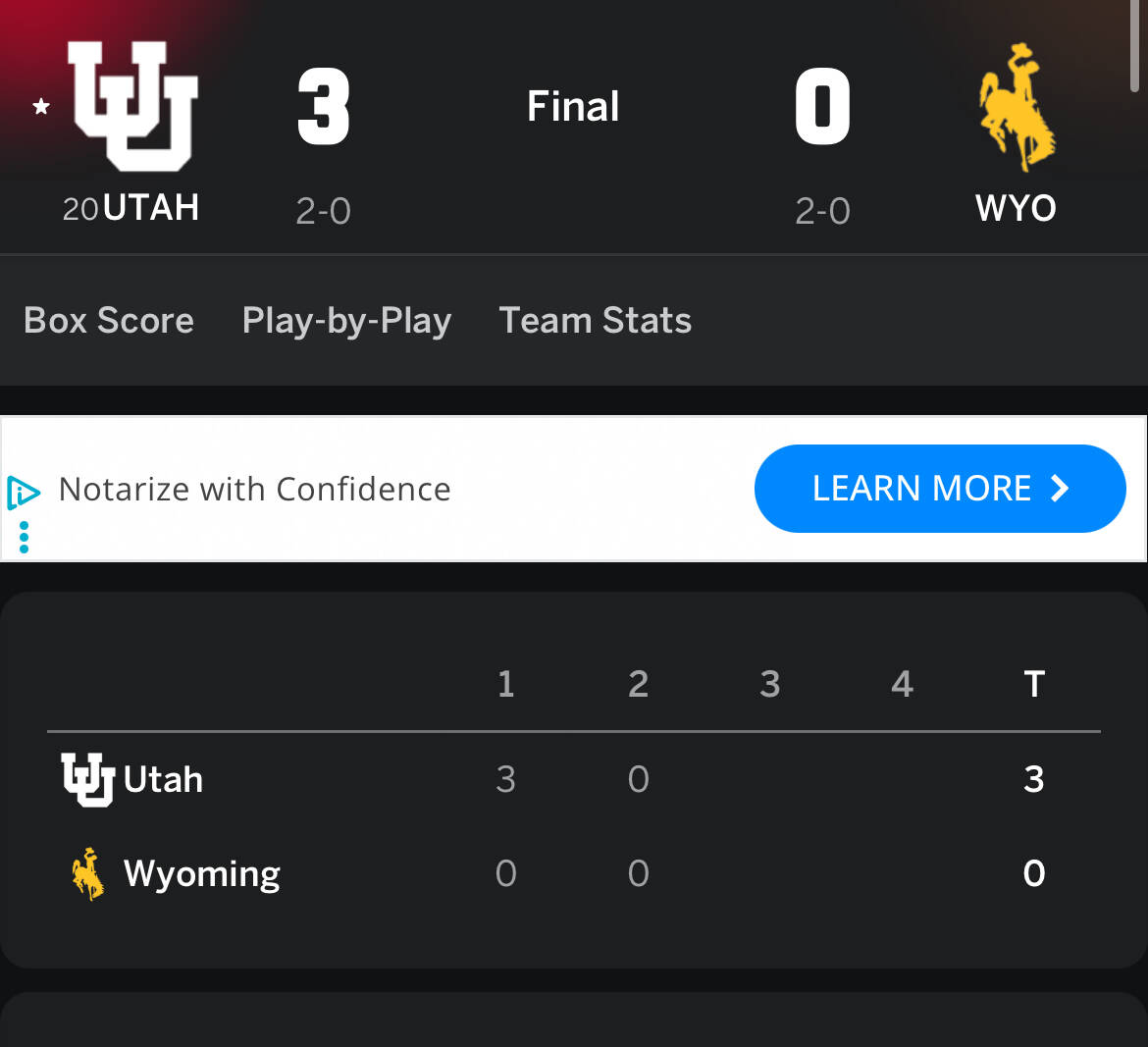Click small Wyoming logo in score table
The image size is (1148, 1047).
click(88, 873)
